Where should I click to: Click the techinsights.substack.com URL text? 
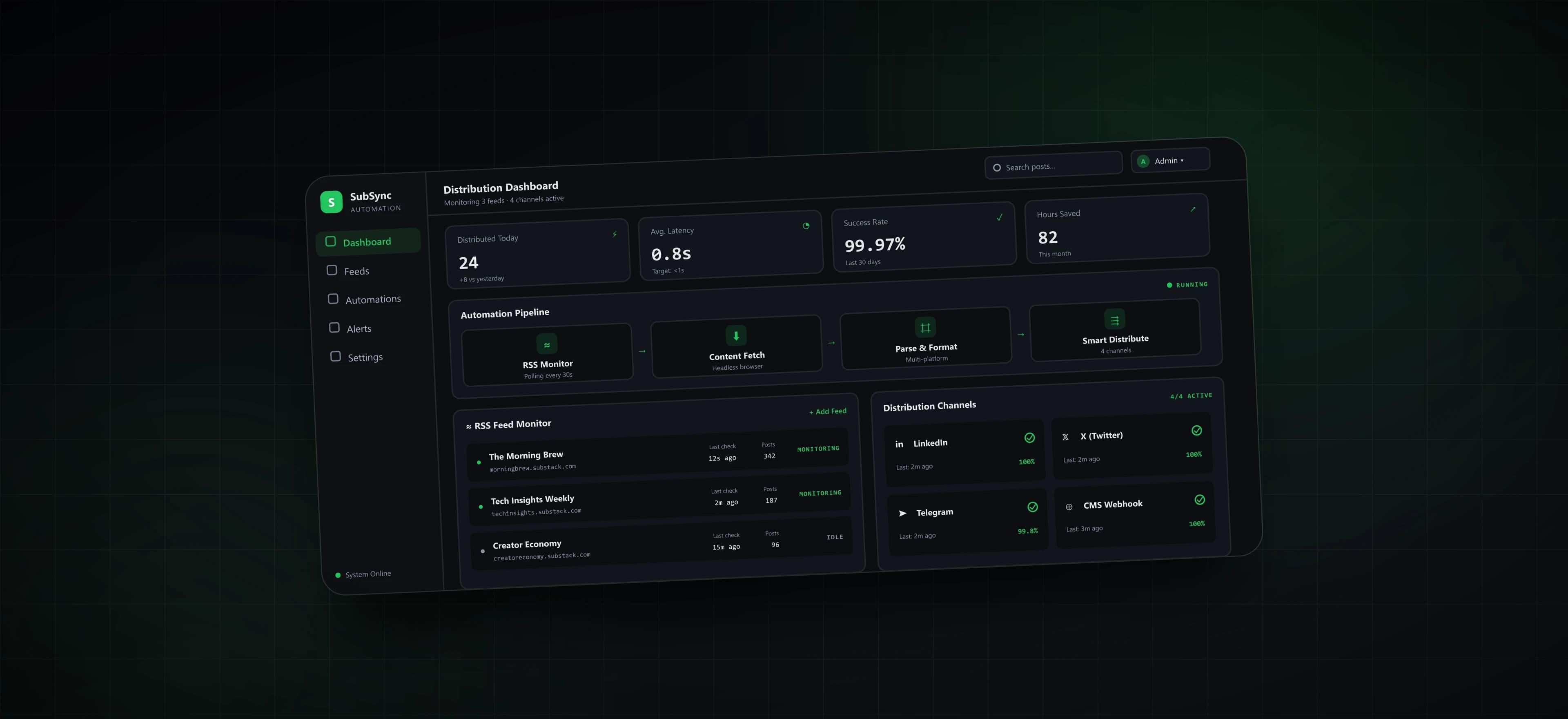[x=536, y=512]
